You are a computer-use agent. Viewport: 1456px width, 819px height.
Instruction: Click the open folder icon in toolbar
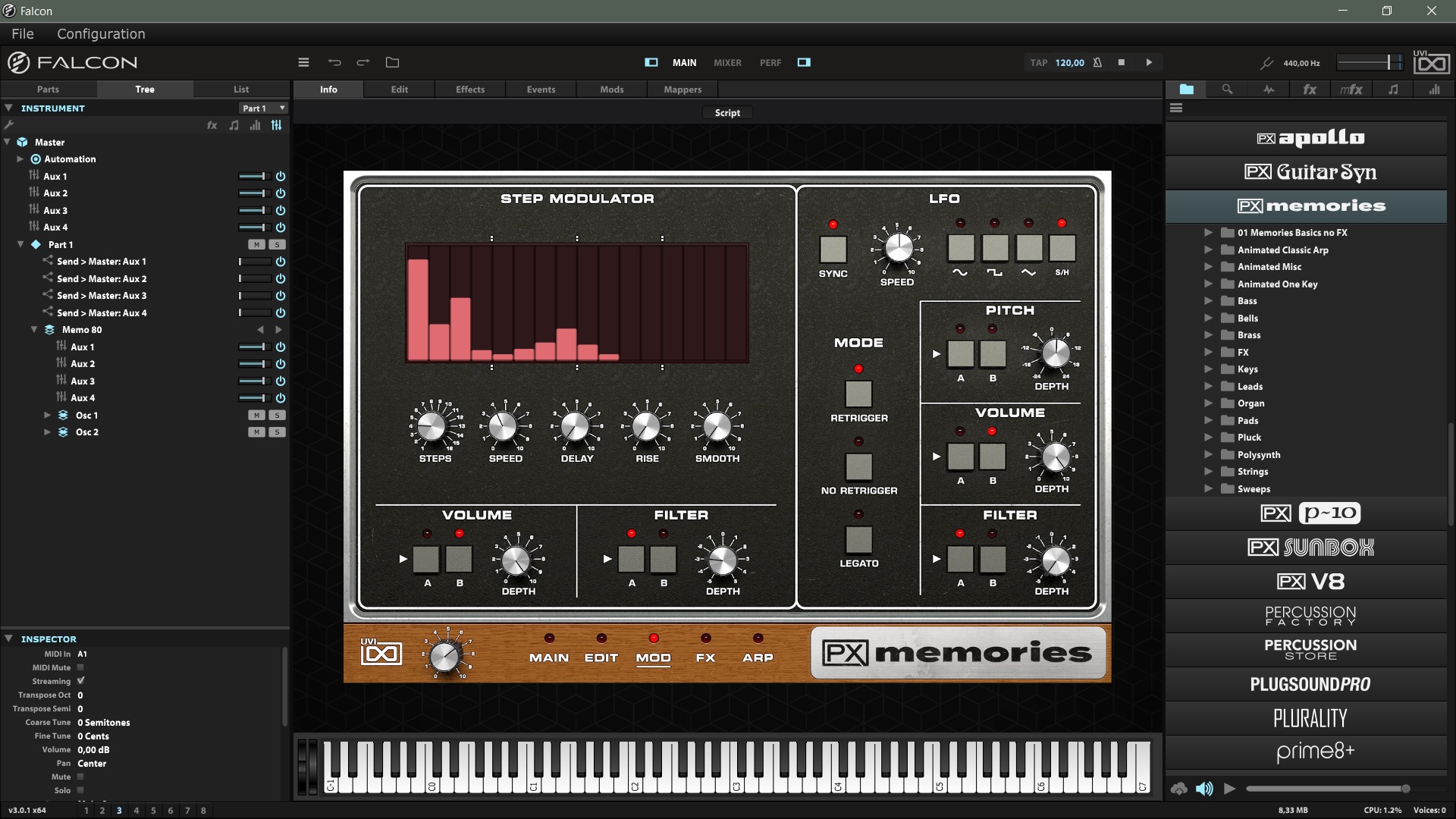click(x=392, y=62)
